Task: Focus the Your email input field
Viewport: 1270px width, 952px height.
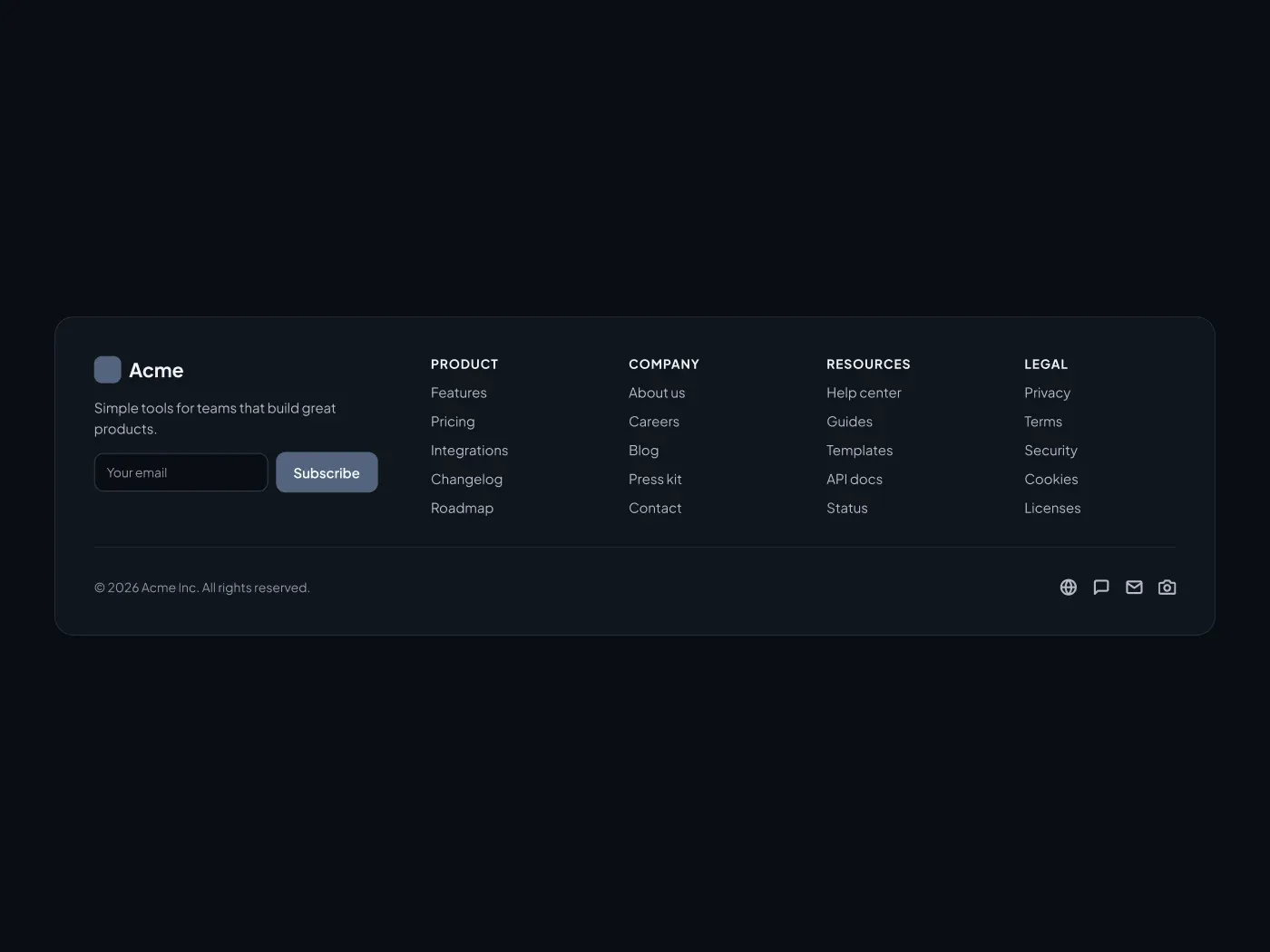Action: tap(181, 472)
